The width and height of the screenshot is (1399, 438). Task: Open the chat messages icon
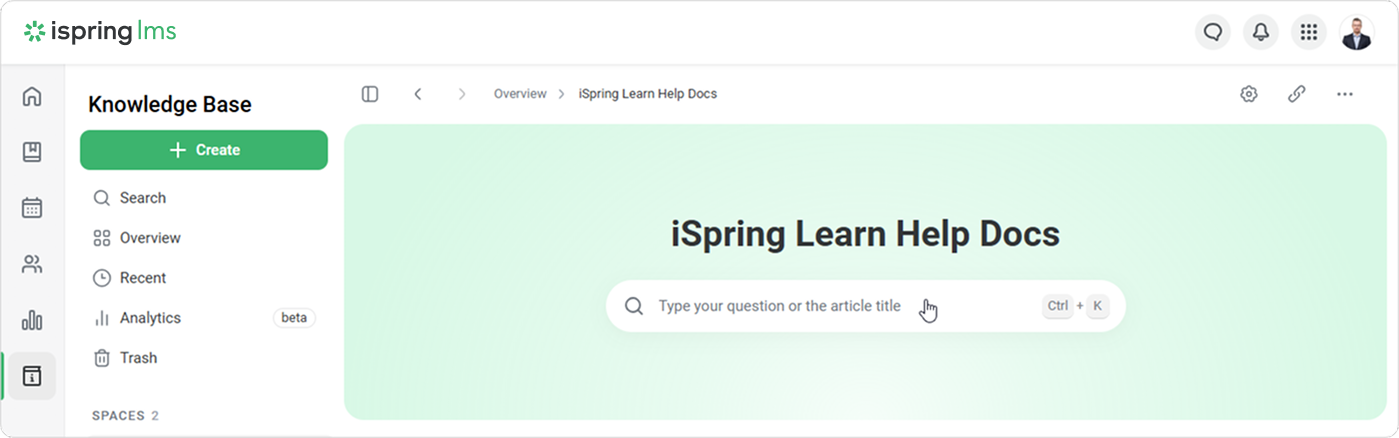tap(1213, 33)
